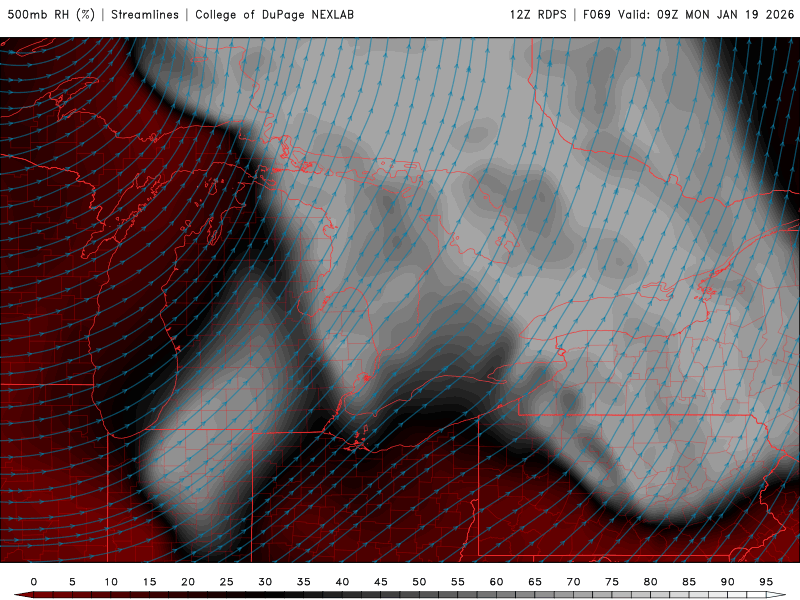Image resolution: width=800 pixels, height=600 pixels.
Task: Click the '45' value on the color scale
Action: click(381, 582)
